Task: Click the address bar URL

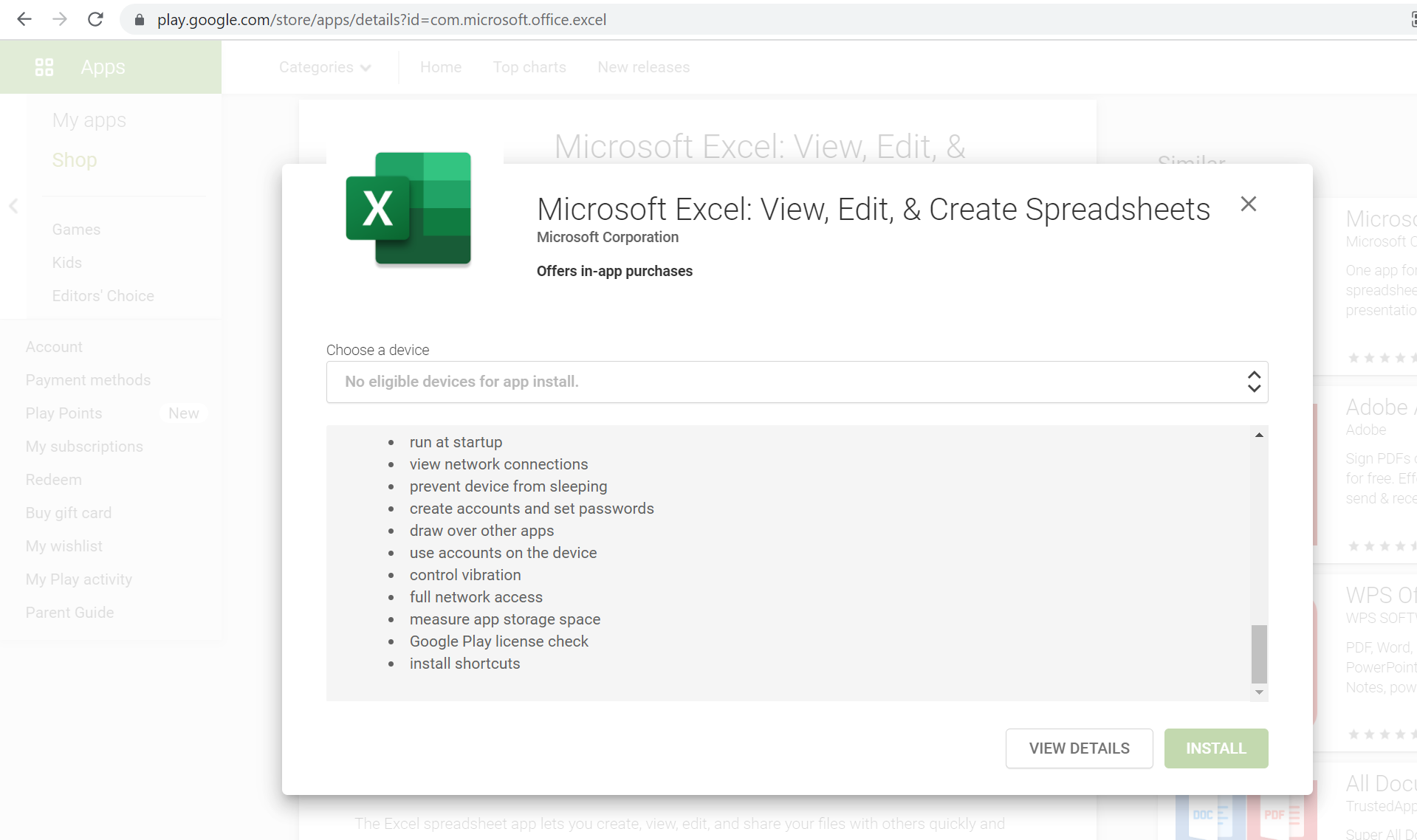Action: tap(381, 20)
